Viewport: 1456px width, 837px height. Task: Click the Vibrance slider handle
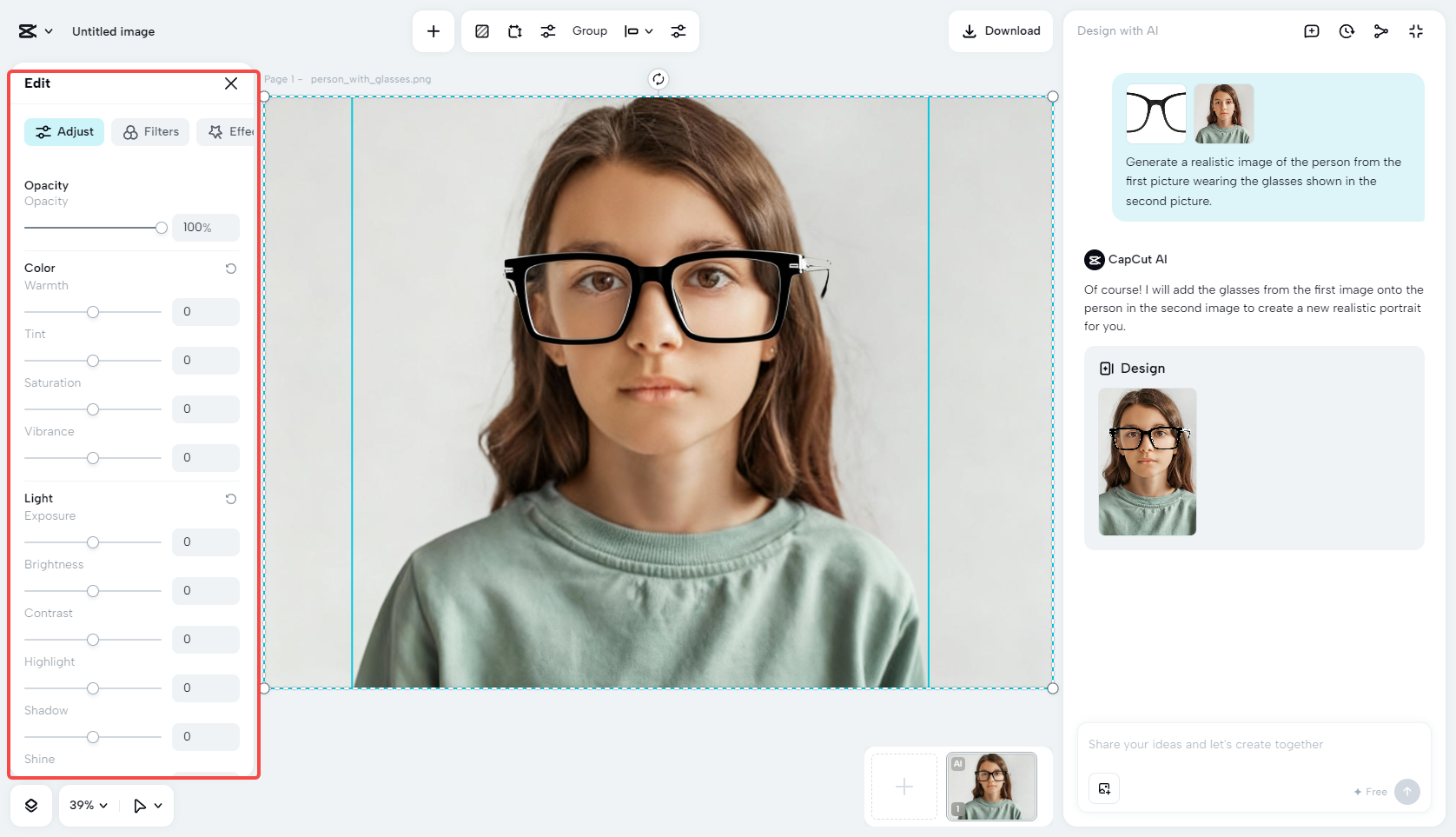pos(93,458)
